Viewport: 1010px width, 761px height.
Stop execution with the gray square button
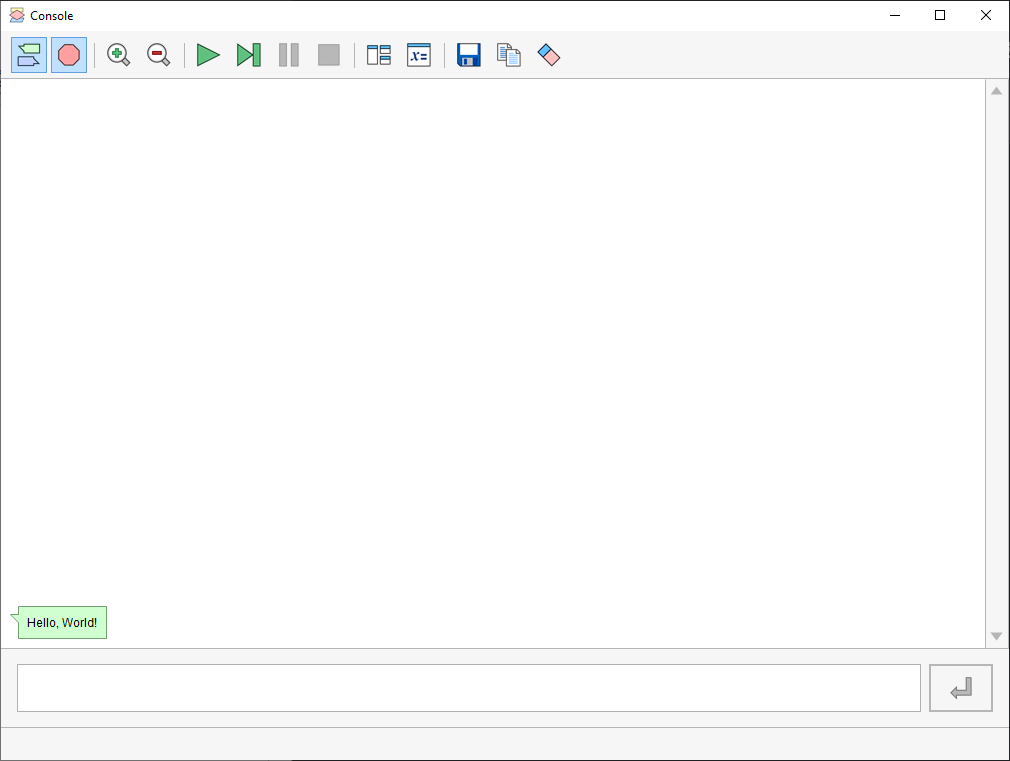tap(329, 55)
